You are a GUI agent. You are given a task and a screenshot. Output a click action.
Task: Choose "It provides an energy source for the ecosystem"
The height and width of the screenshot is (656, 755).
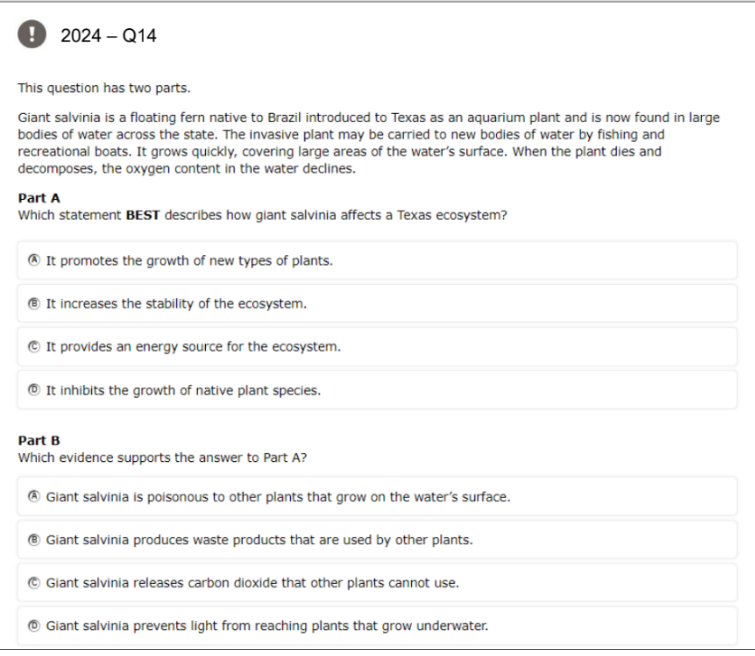pyautogui.click(x=378, y=347)
